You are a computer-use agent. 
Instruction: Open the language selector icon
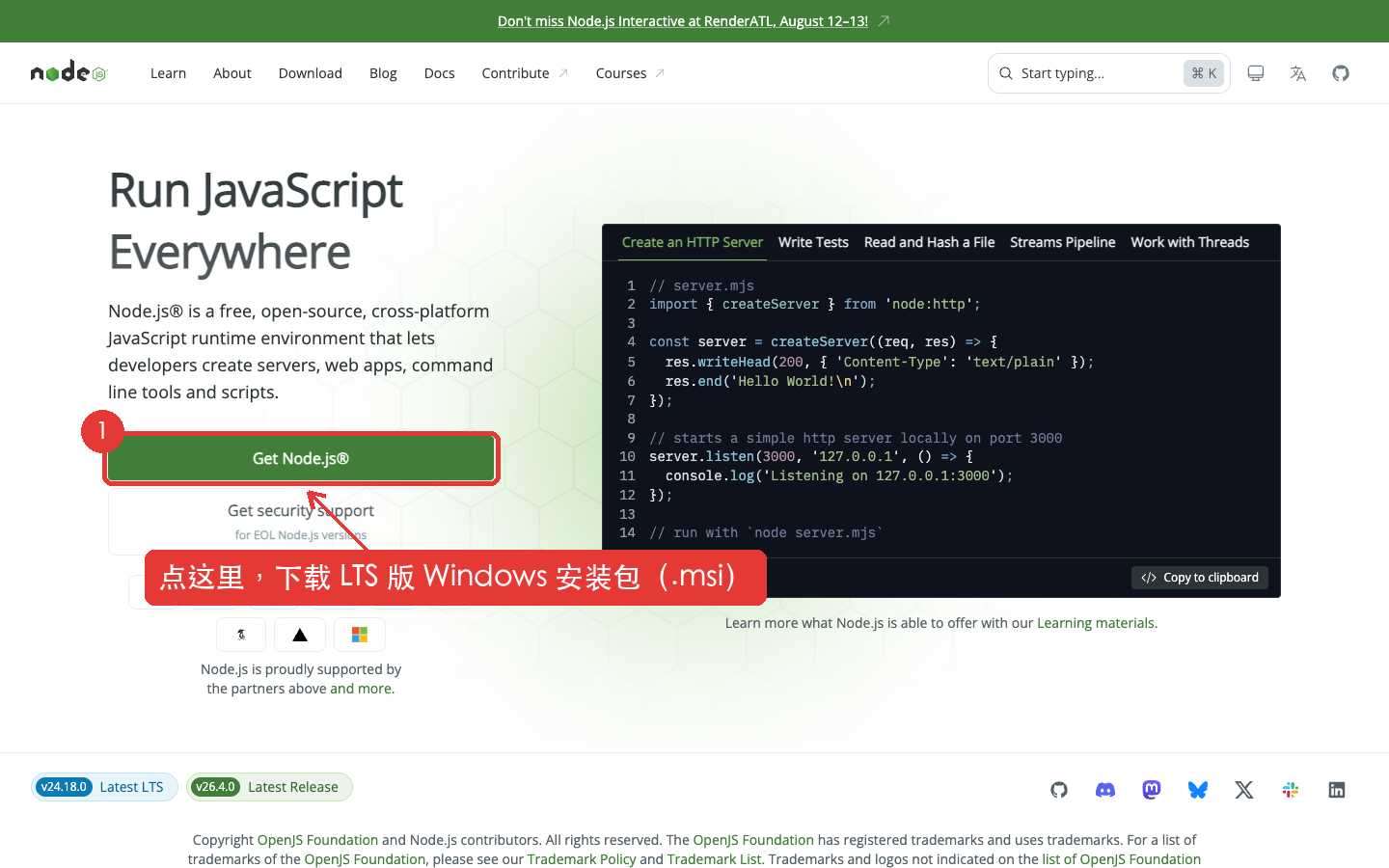tap(1297, 73)
